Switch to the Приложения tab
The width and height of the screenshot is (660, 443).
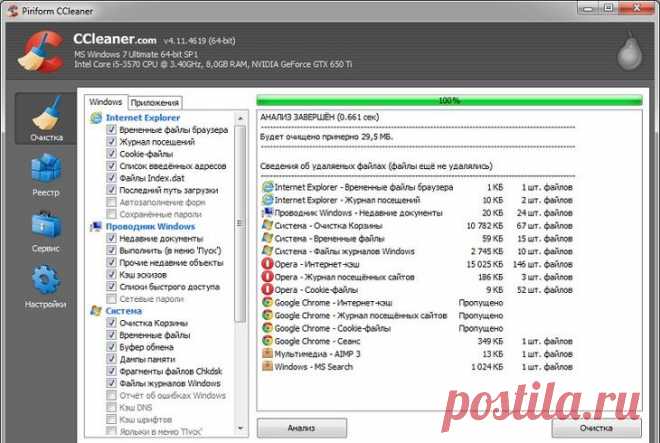(x=154, y=103)
